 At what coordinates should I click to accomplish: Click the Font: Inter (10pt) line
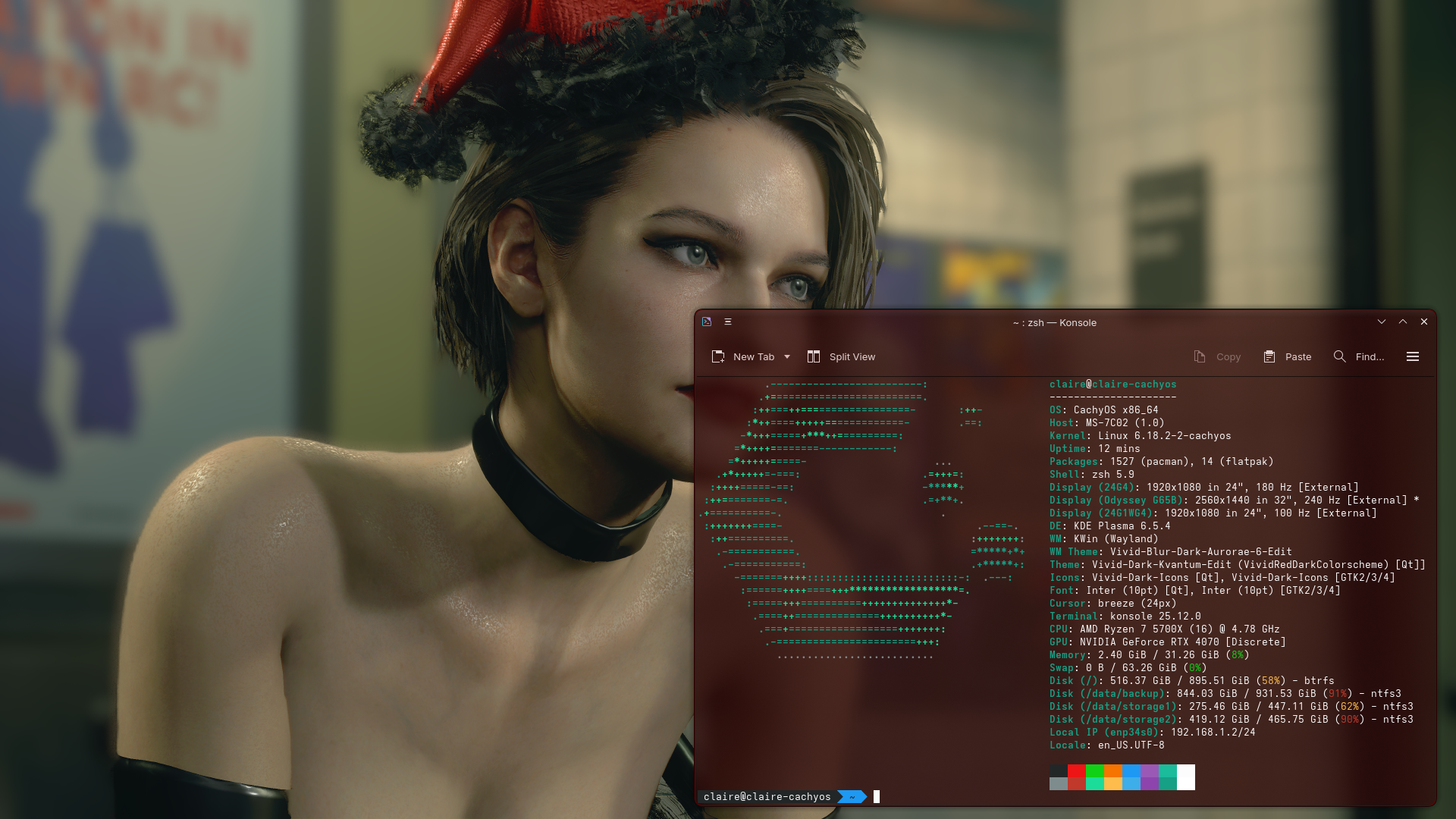point(1195,591)
